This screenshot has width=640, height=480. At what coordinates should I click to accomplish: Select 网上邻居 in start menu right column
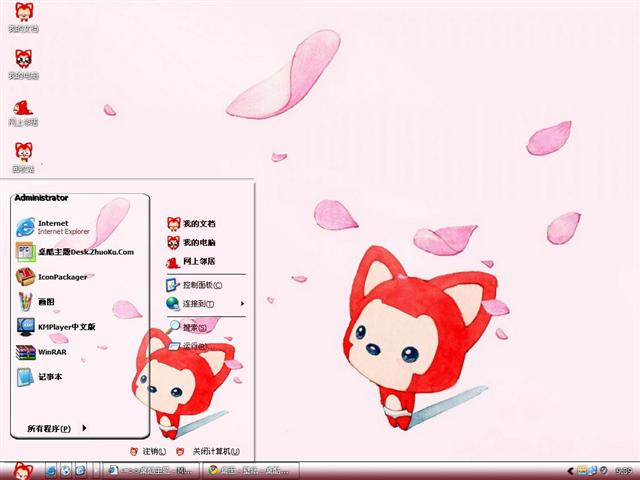coord(191,261)
